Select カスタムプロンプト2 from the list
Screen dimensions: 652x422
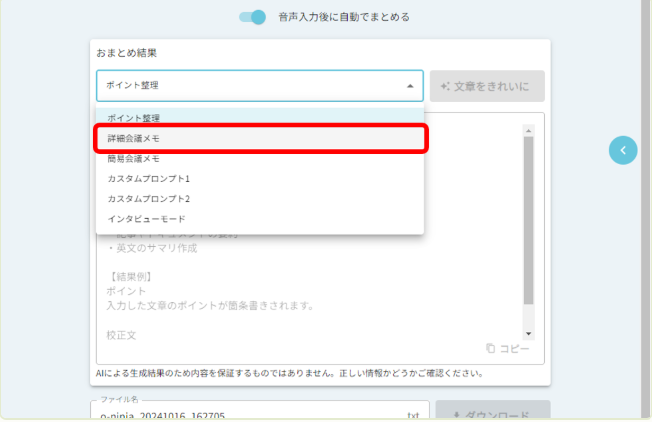148,198
